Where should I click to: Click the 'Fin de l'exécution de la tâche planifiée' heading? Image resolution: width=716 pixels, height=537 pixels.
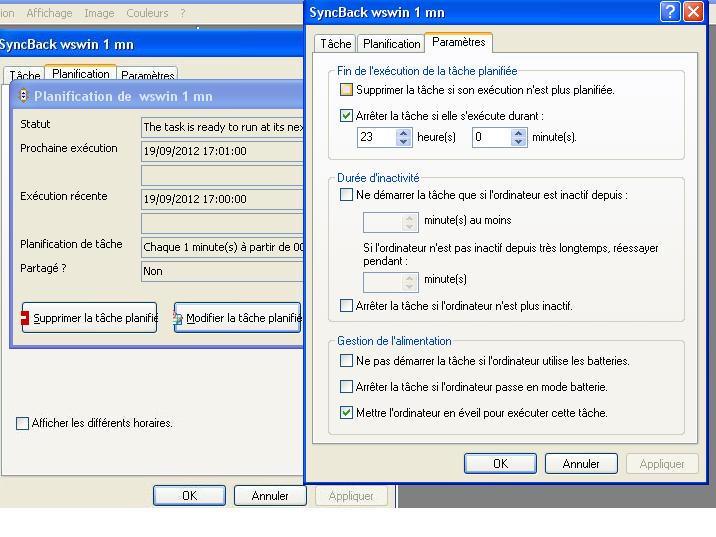click(x=427, y=71)
